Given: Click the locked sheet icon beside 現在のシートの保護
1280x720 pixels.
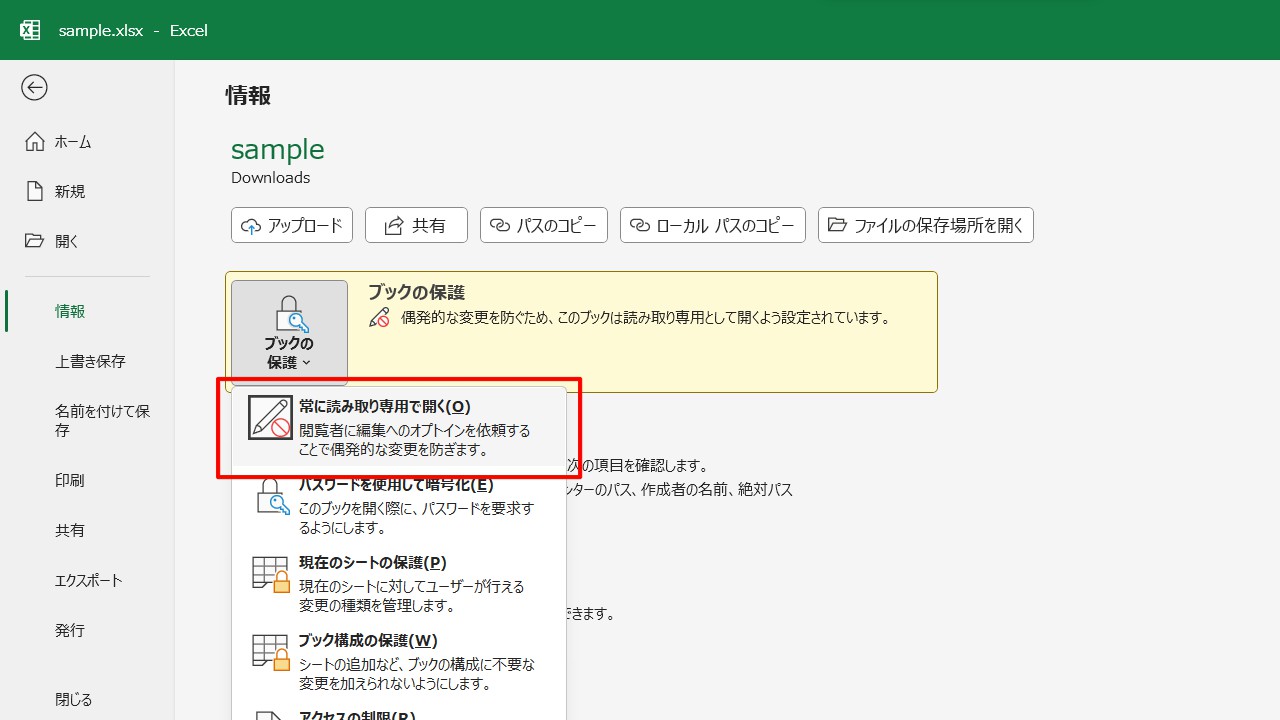Looking at the screenshot, I should [x=269, y=573].
